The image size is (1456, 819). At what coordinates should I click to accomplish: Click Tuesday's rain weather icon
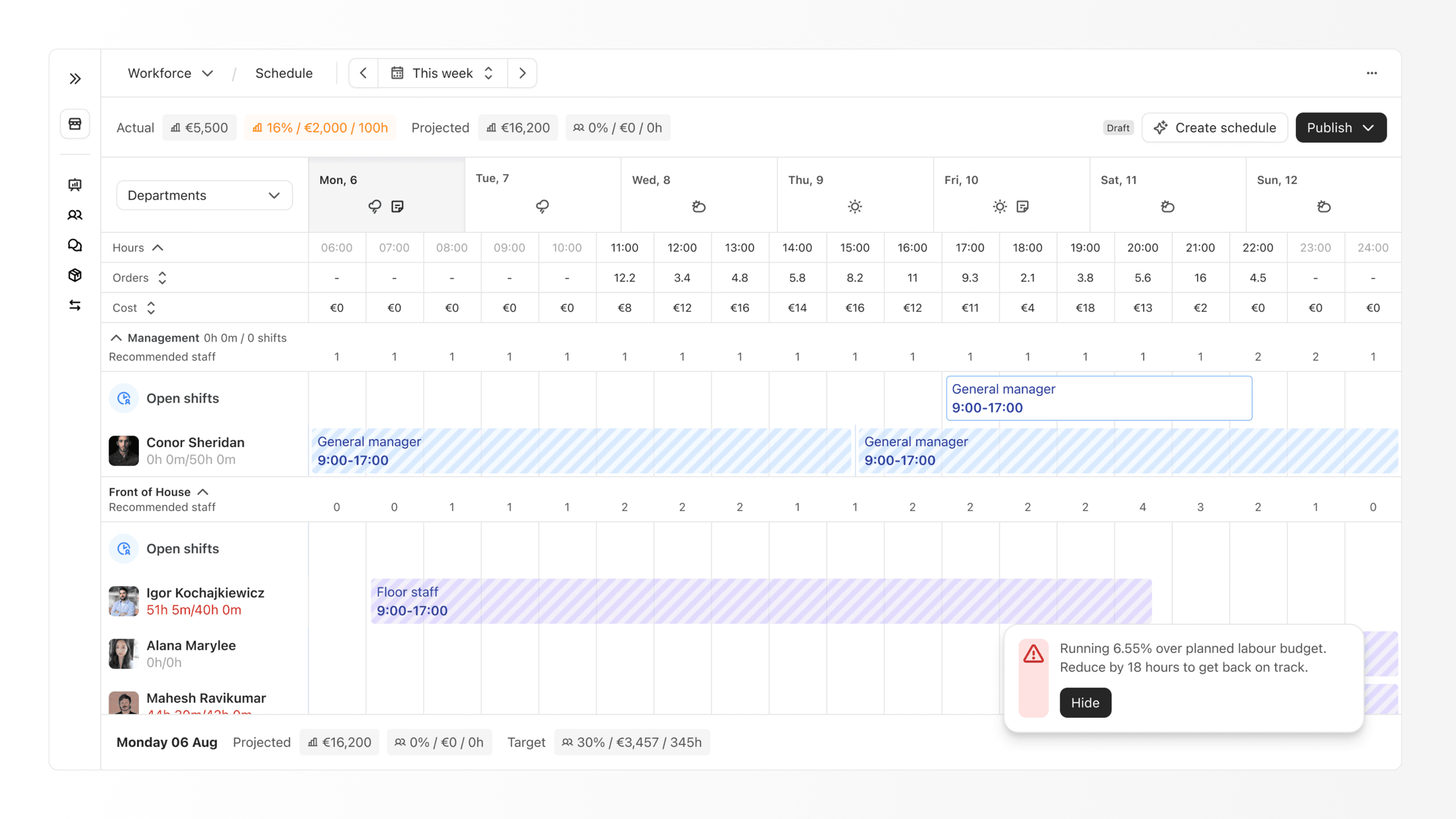point(542,207)
